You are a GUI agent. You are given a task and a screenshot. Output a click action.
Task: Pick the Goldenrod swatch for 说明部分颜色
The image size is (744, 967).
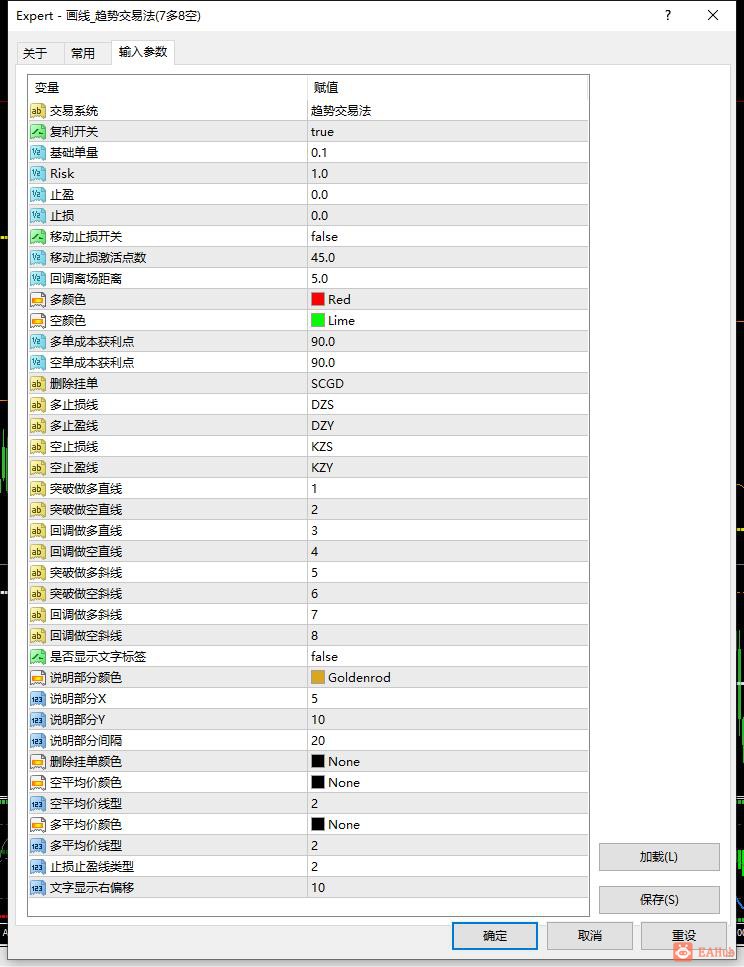point(318,678)
